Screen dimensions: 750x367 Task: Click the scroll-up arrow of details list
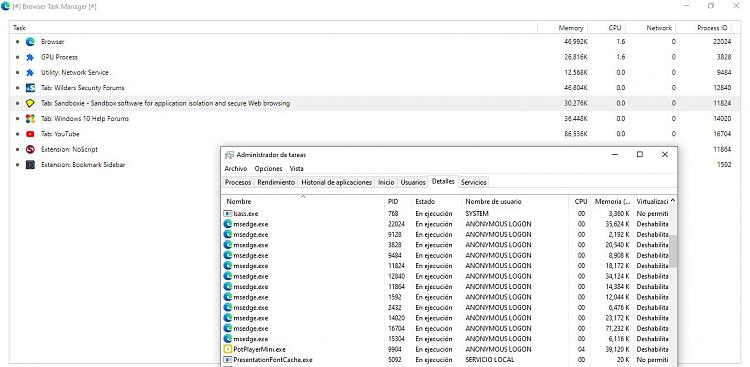click(673, 201)
